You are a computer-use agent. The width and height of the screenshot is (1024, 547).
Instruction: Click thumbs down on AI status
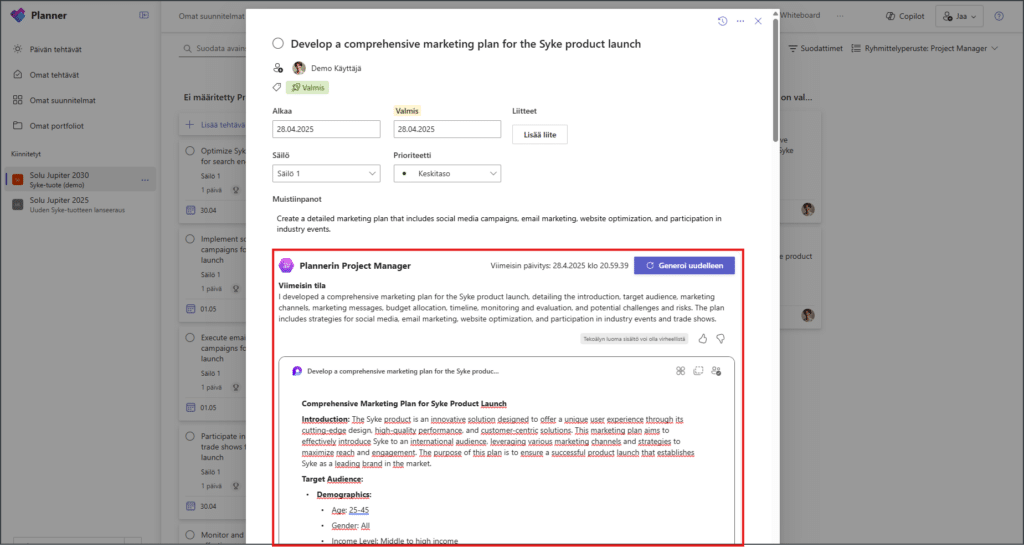pyautogui.click(x=720, y=339)
